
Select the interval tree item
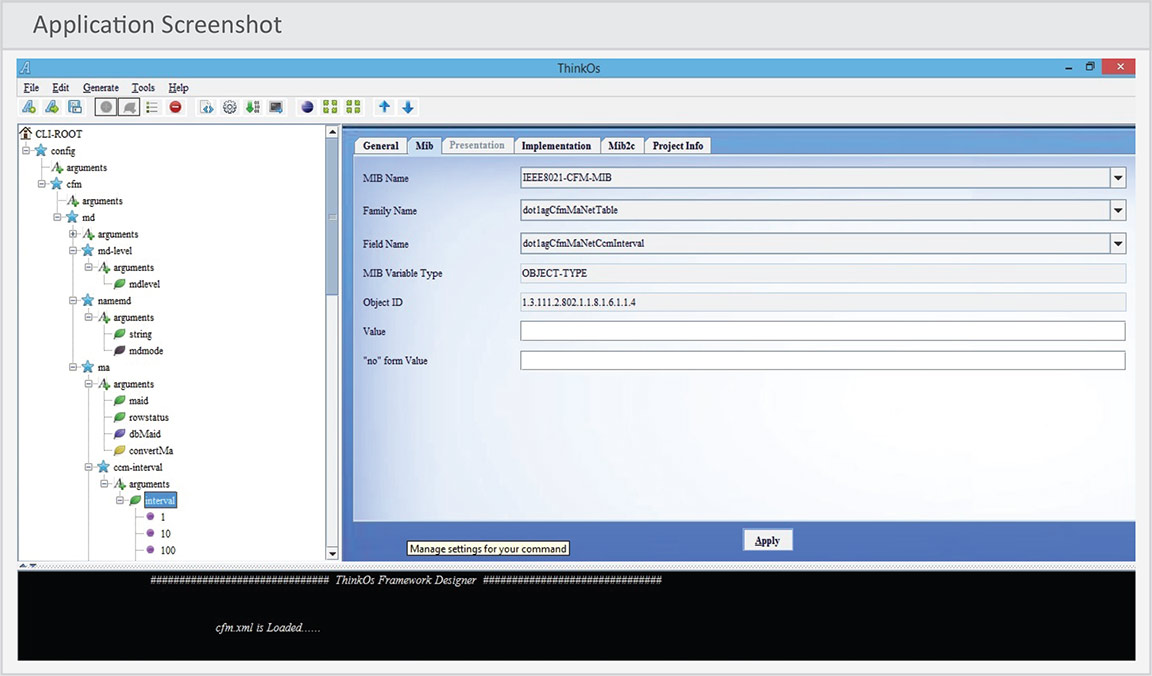160,500
